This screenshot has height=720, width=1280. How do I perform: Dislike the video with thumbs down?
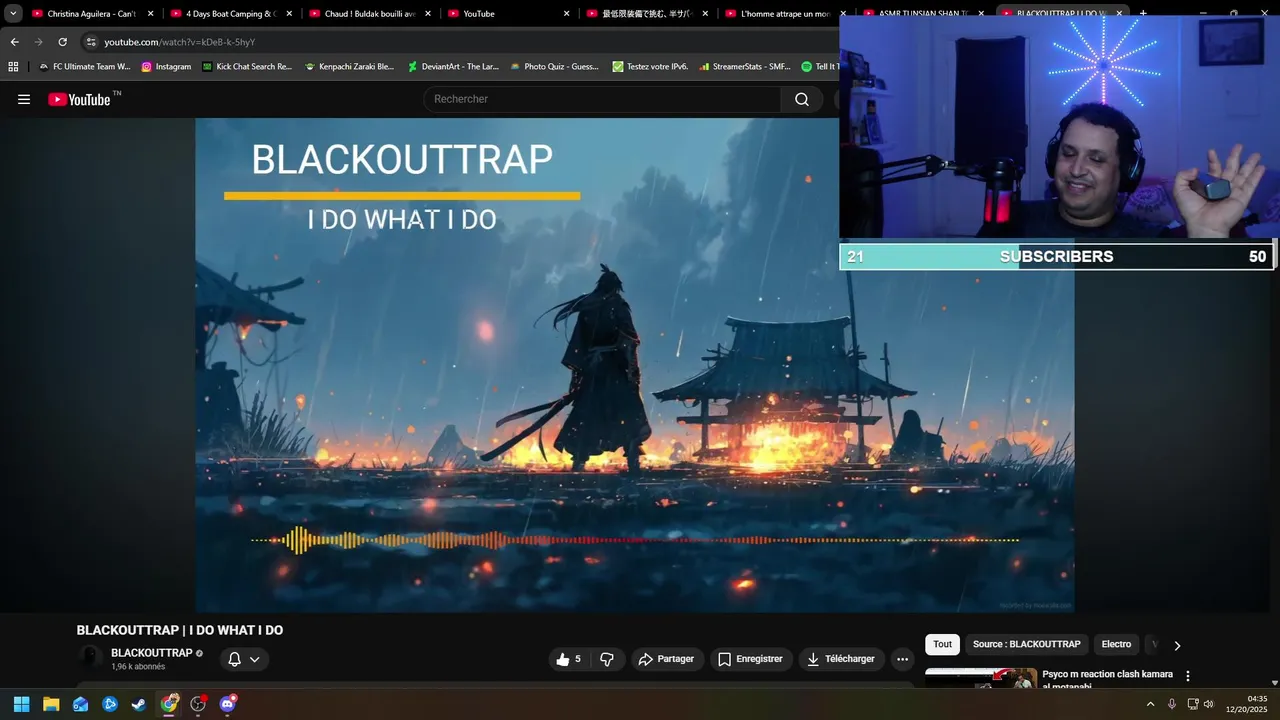point(607,659)
